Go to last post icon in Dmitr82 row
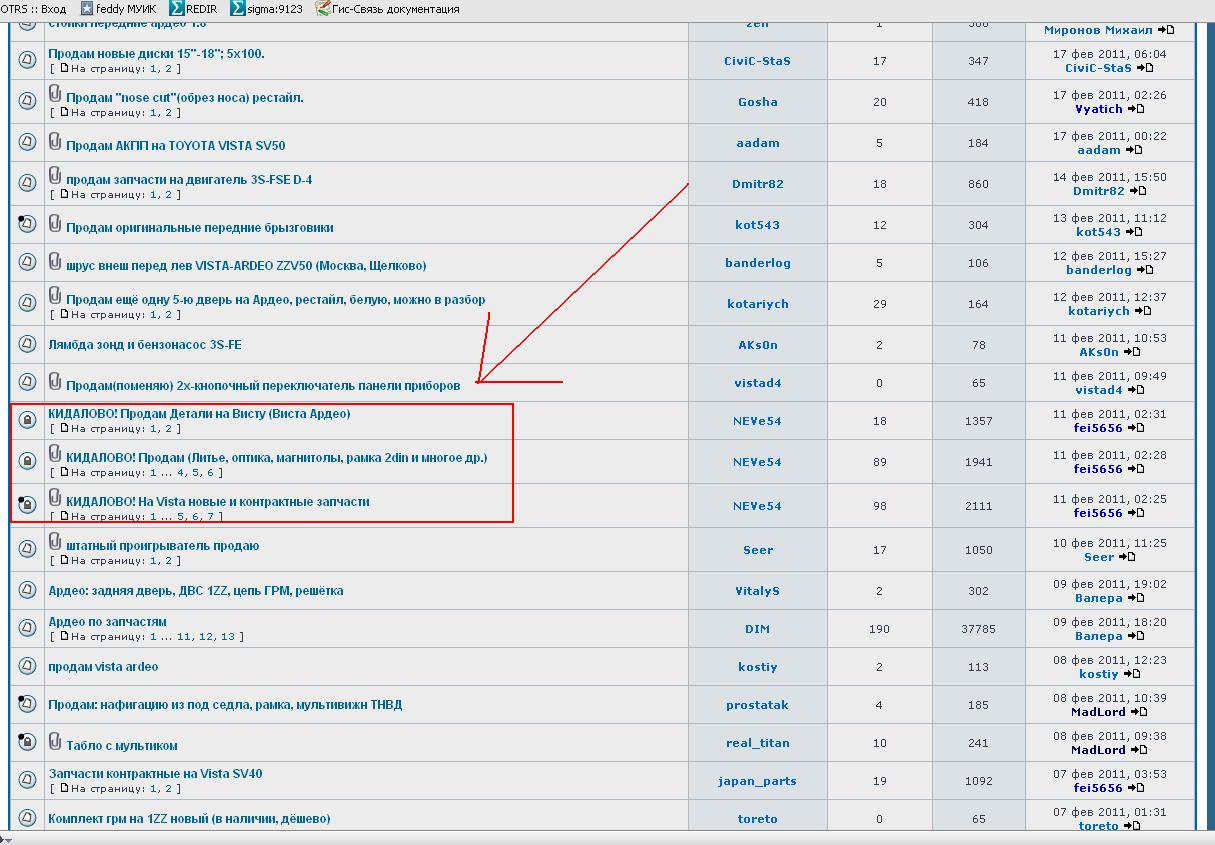Image resolution: width=1215 pixels, height=845 pixels. pos(1138,191)
